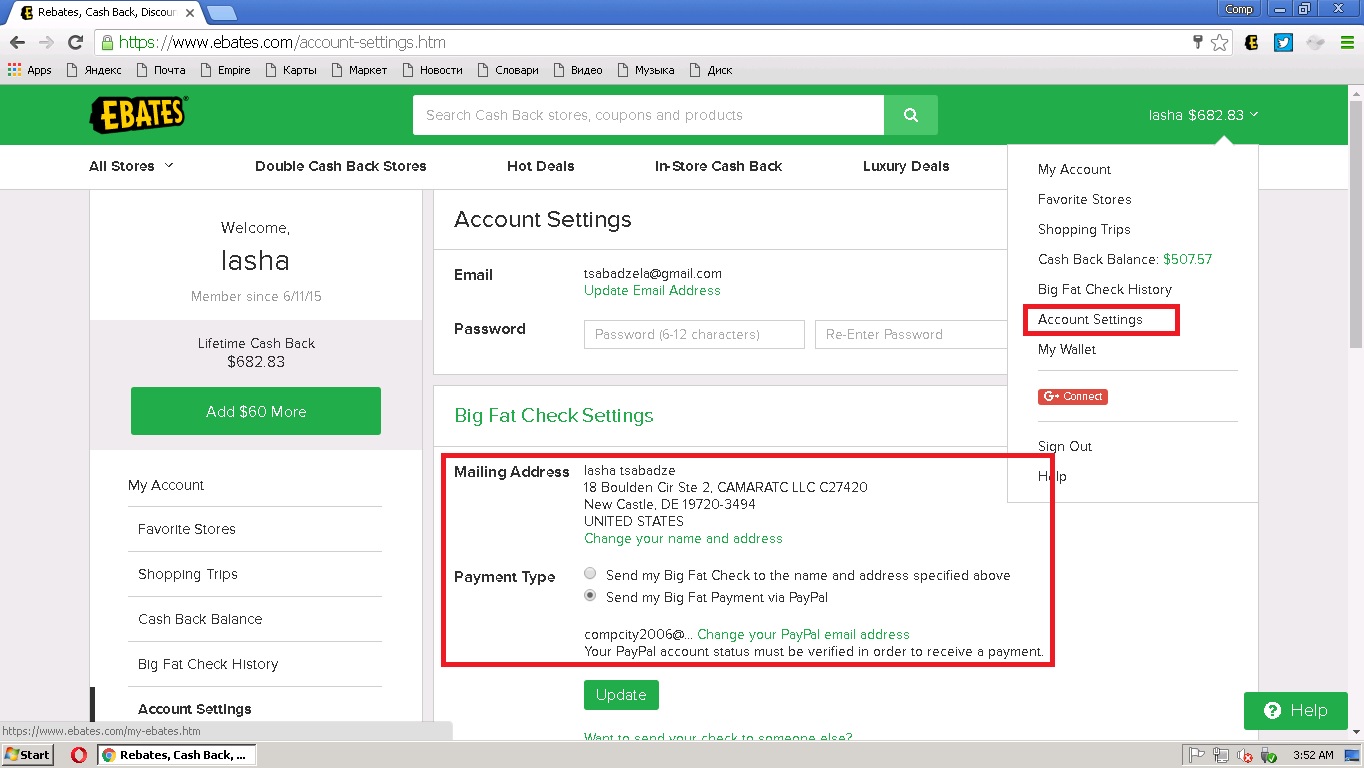Open a new browser tab

point(221,13)
